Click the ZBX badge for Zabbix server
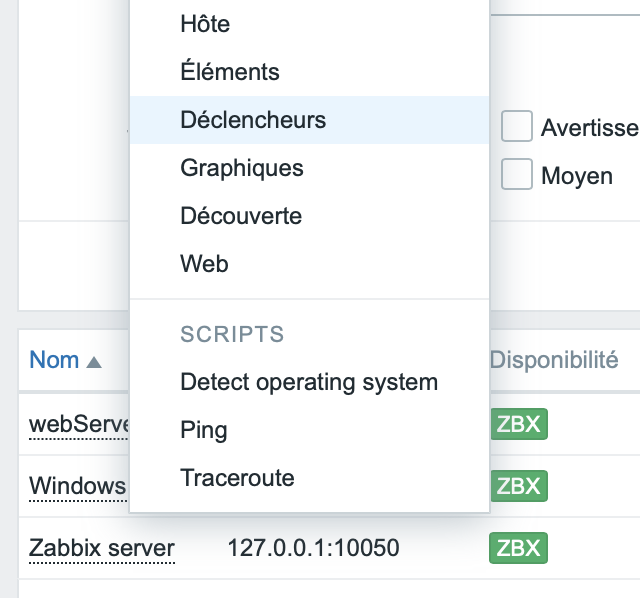 click(518, 548)
